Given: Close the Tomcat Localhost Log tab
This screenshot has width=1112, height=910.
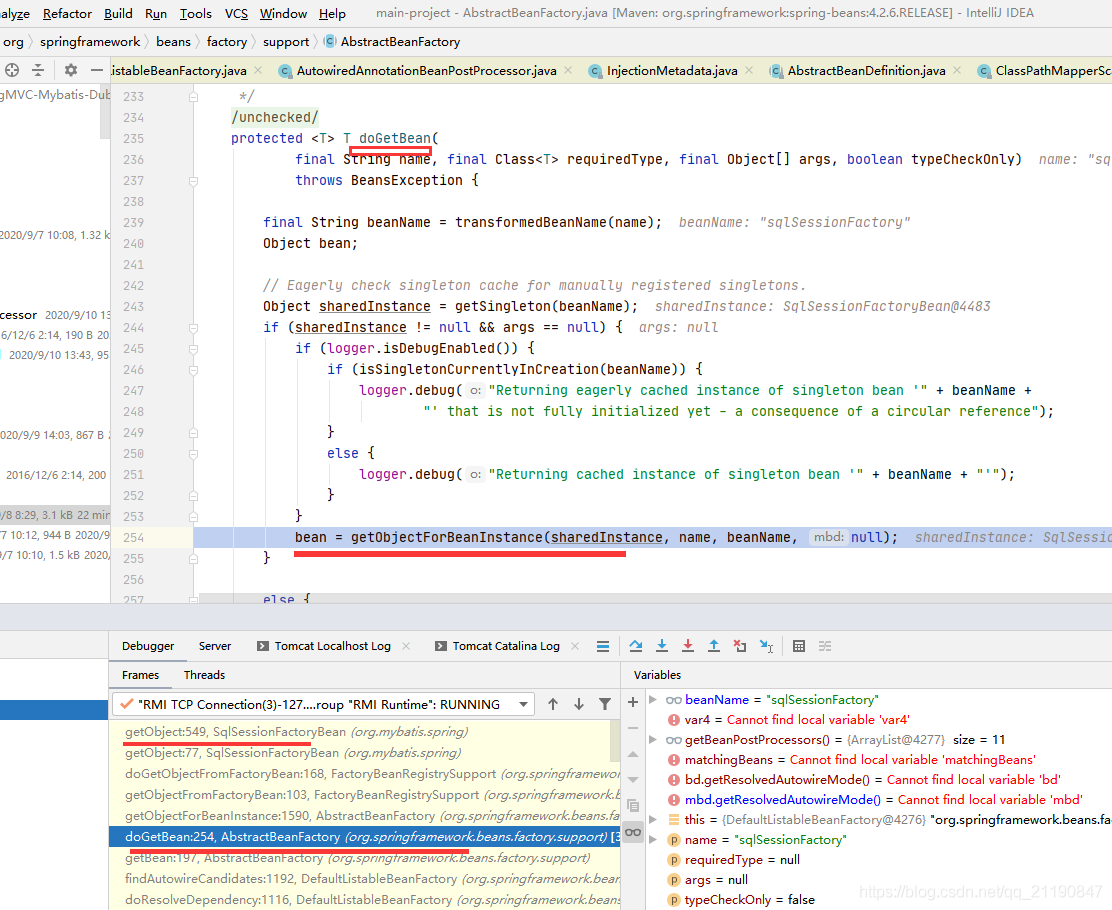Looking at the screenshot, I should point(406,645).
